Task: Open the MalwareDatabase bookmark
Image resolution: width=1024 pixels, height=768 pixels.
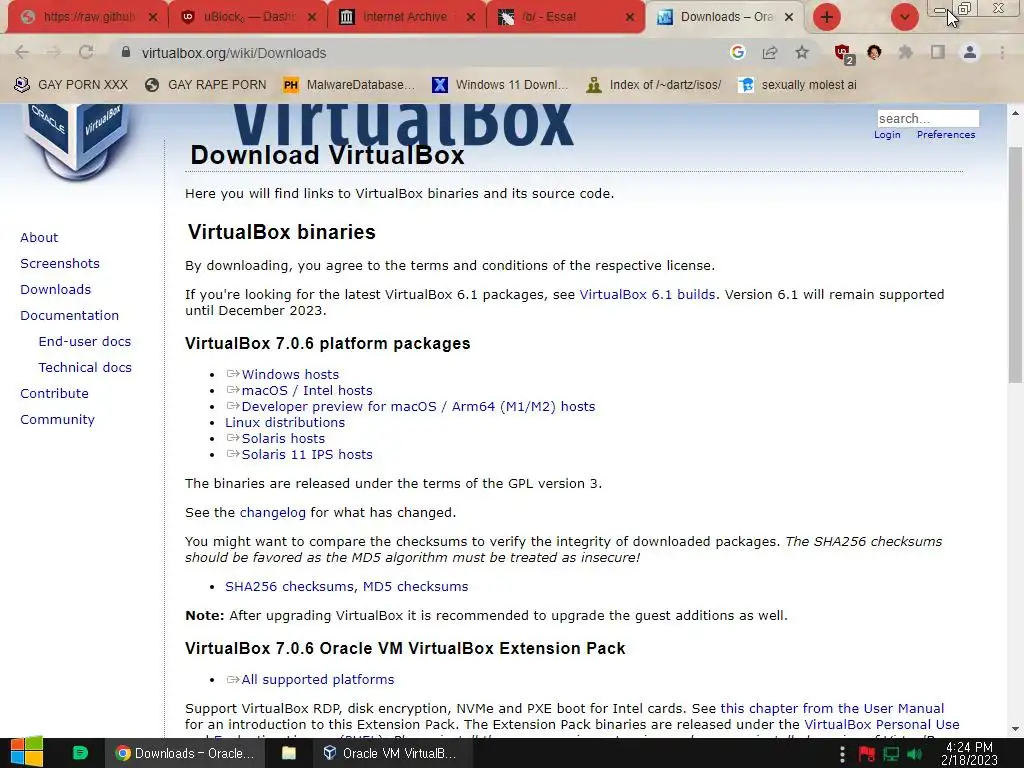Action: pos(349,85)
